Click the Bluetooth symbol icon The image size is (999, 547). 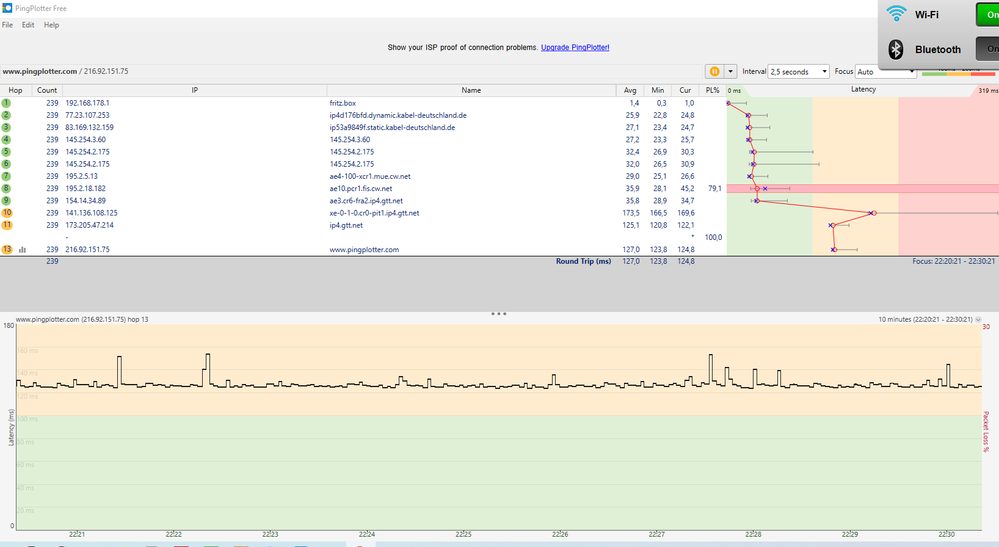(x=896, y=49)
